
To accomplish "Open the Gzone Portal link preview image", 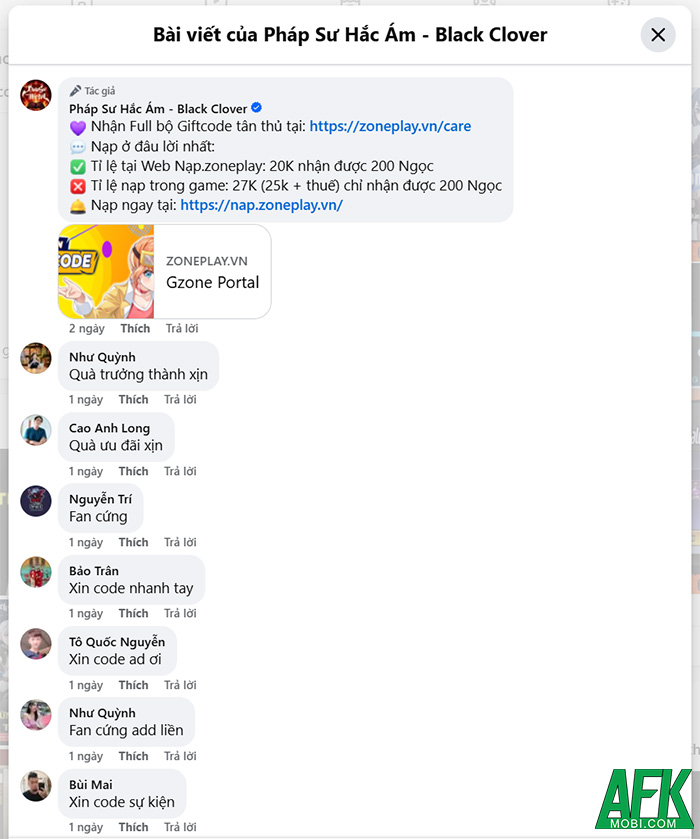I will [106, 271].
